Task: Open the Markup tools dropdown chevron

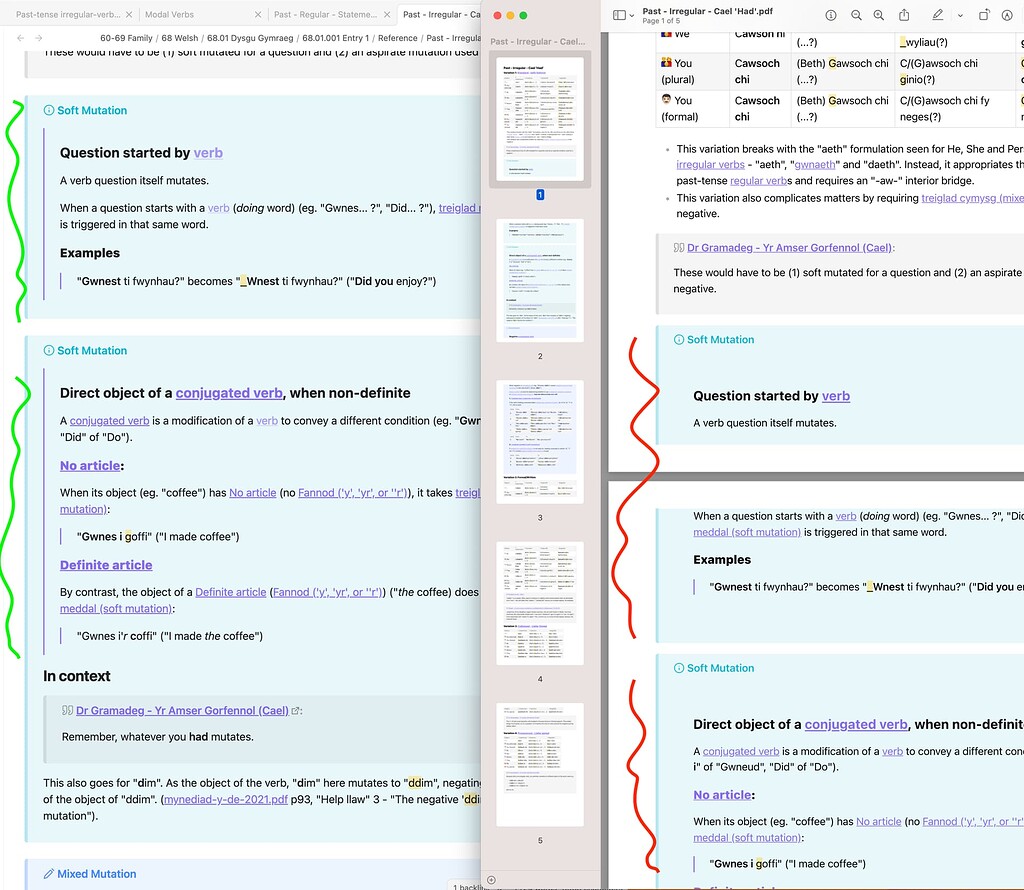Action: [x=960, y=16]
